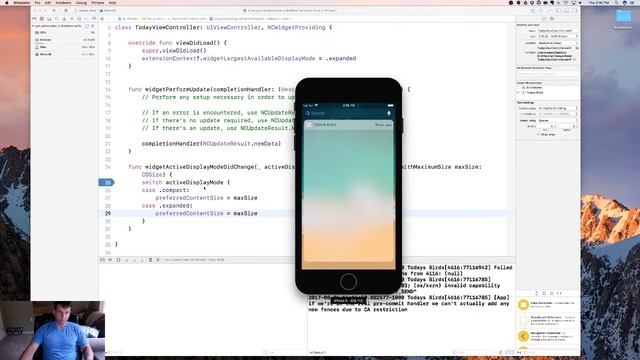Toggle navigator panel visibility
This screenshot has height=360, width=640.
[558, 11]
